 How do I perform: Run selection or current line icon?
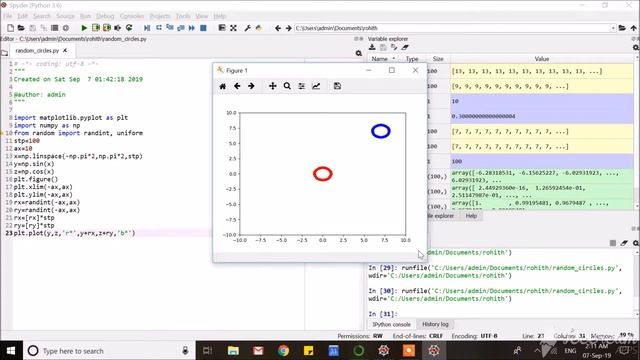point(118,28)
